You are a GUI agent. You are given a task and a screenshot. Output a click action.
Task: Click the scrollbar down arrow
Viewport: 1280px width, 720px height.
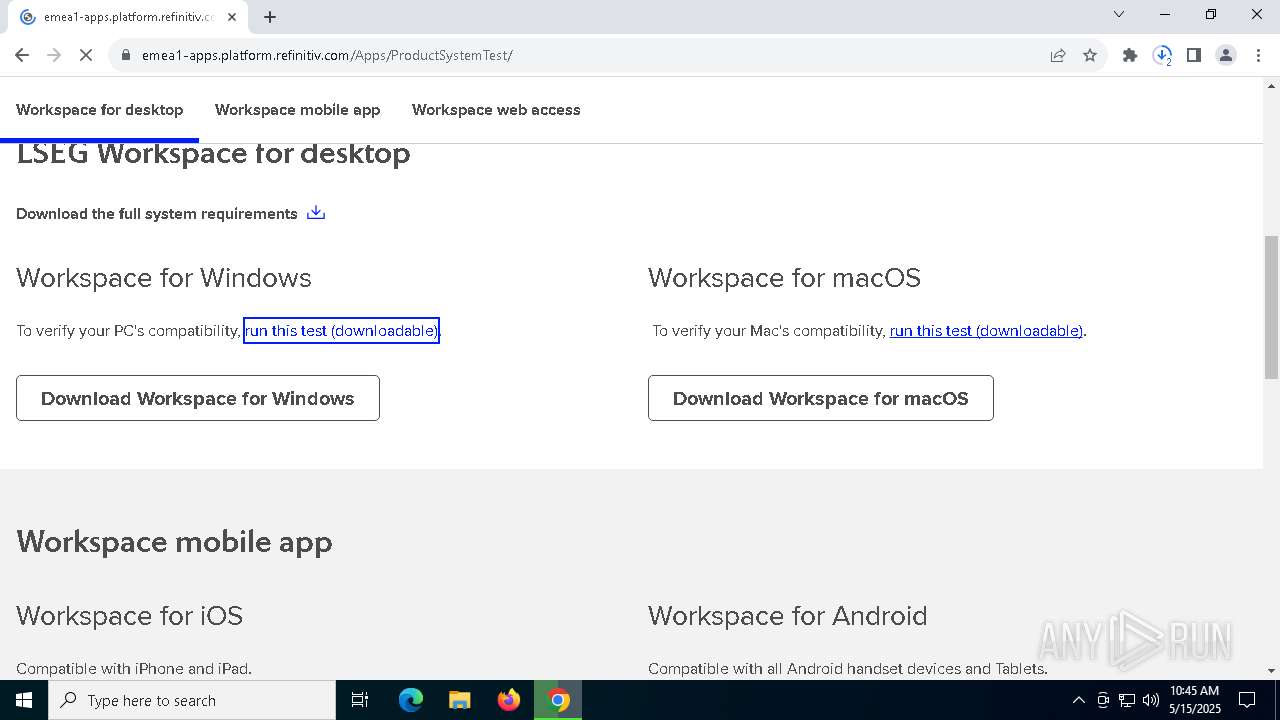[1271, 671]
